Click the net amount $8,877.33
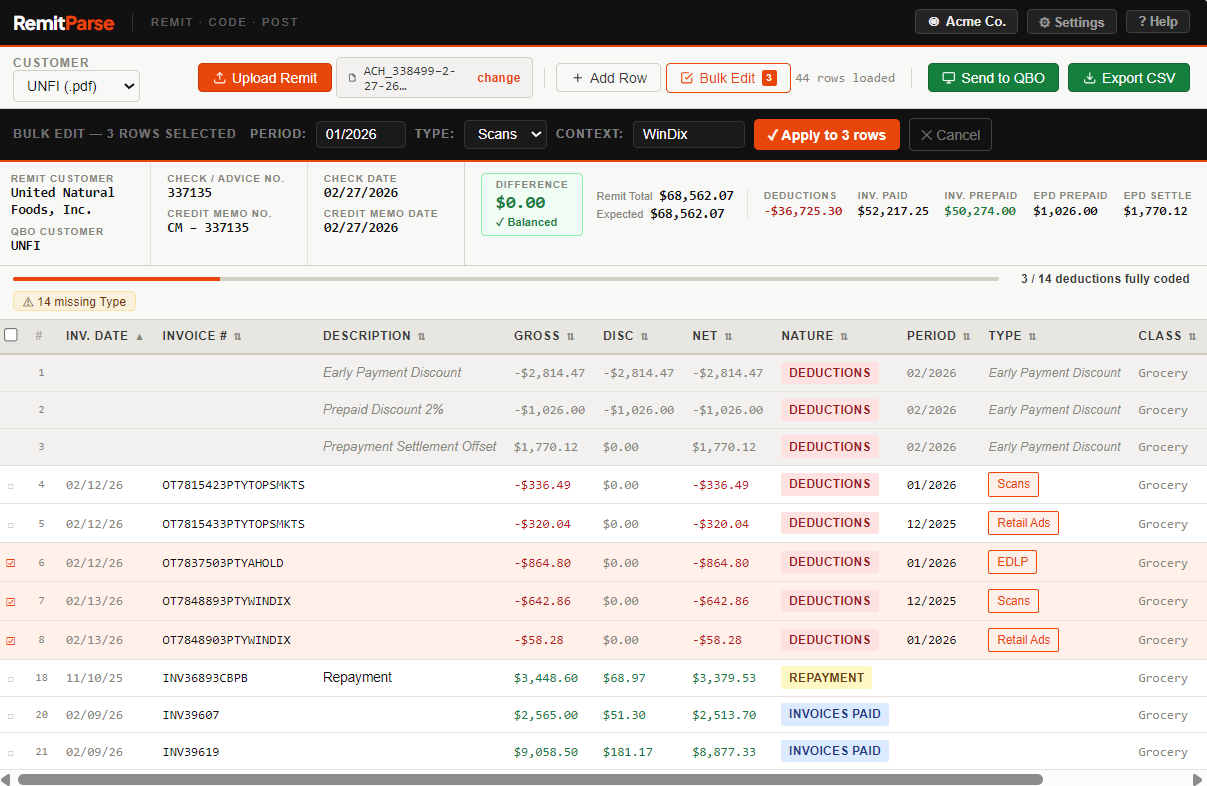 pyautogui.click(x=722, y=752)
